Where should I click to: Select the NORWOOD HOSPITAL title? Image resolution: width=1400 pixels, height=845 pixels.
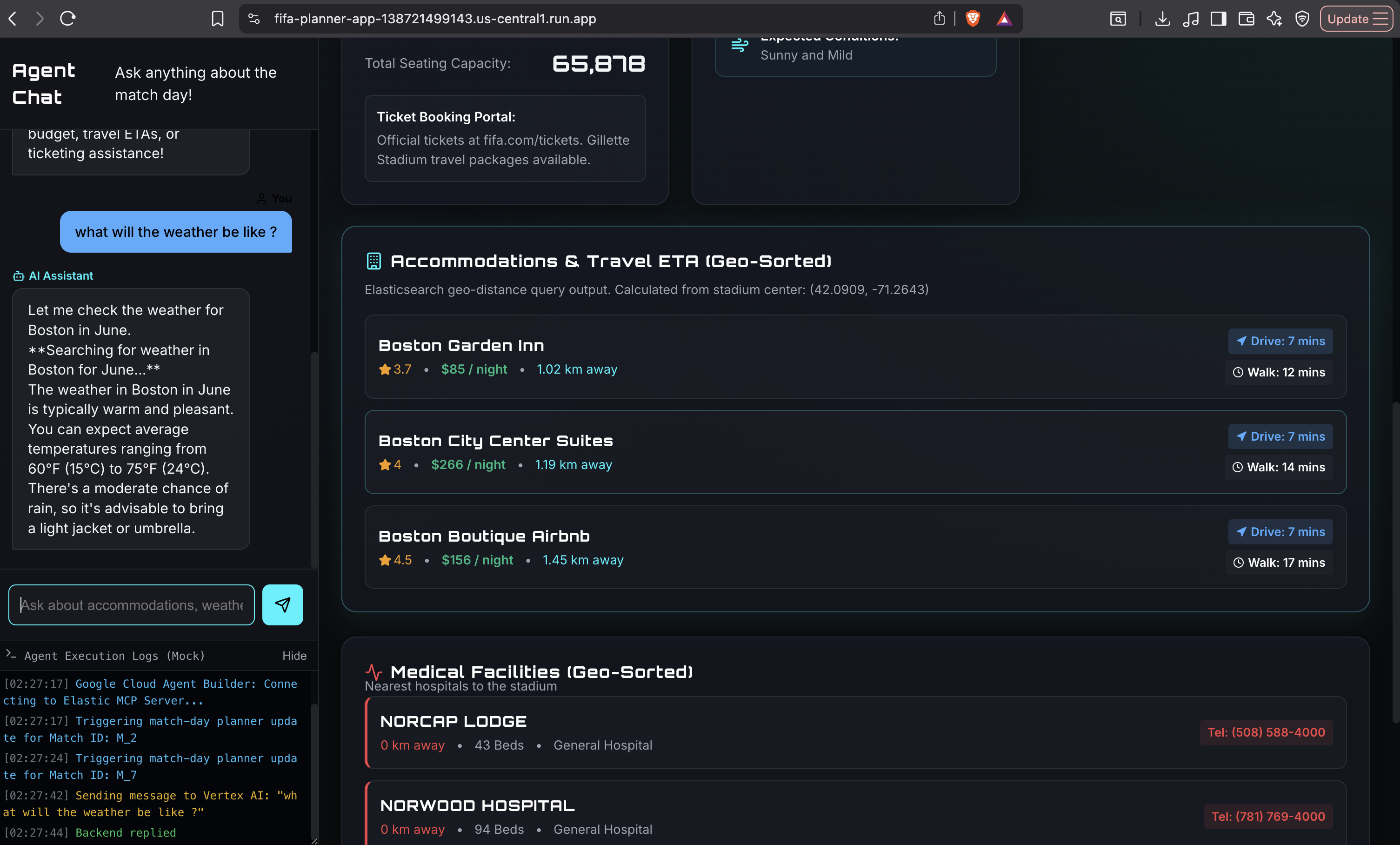477,805
